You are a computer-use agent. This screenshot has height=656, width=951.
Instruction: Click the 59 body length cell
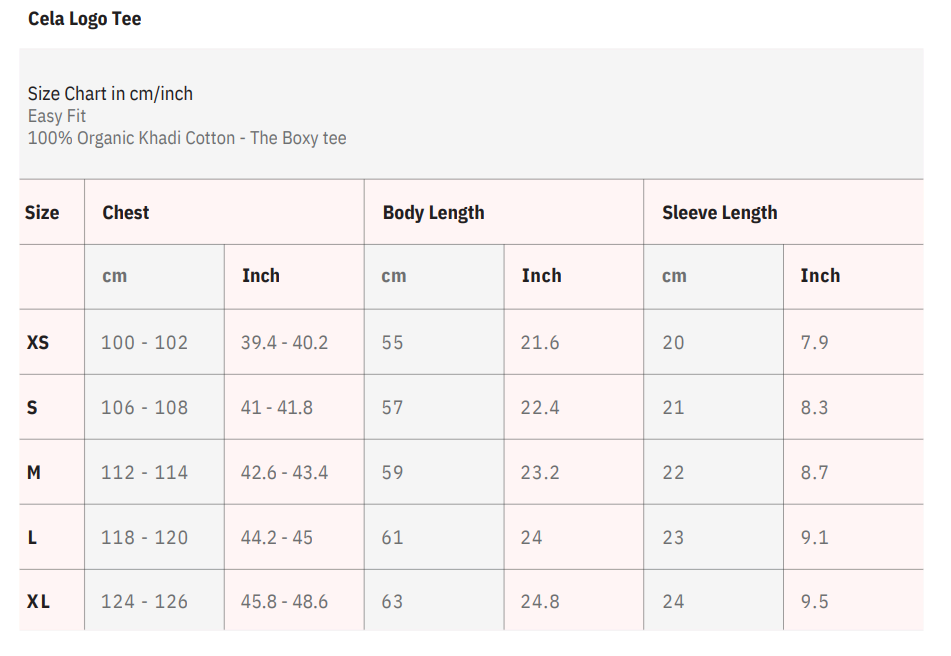tap(392, 472)
